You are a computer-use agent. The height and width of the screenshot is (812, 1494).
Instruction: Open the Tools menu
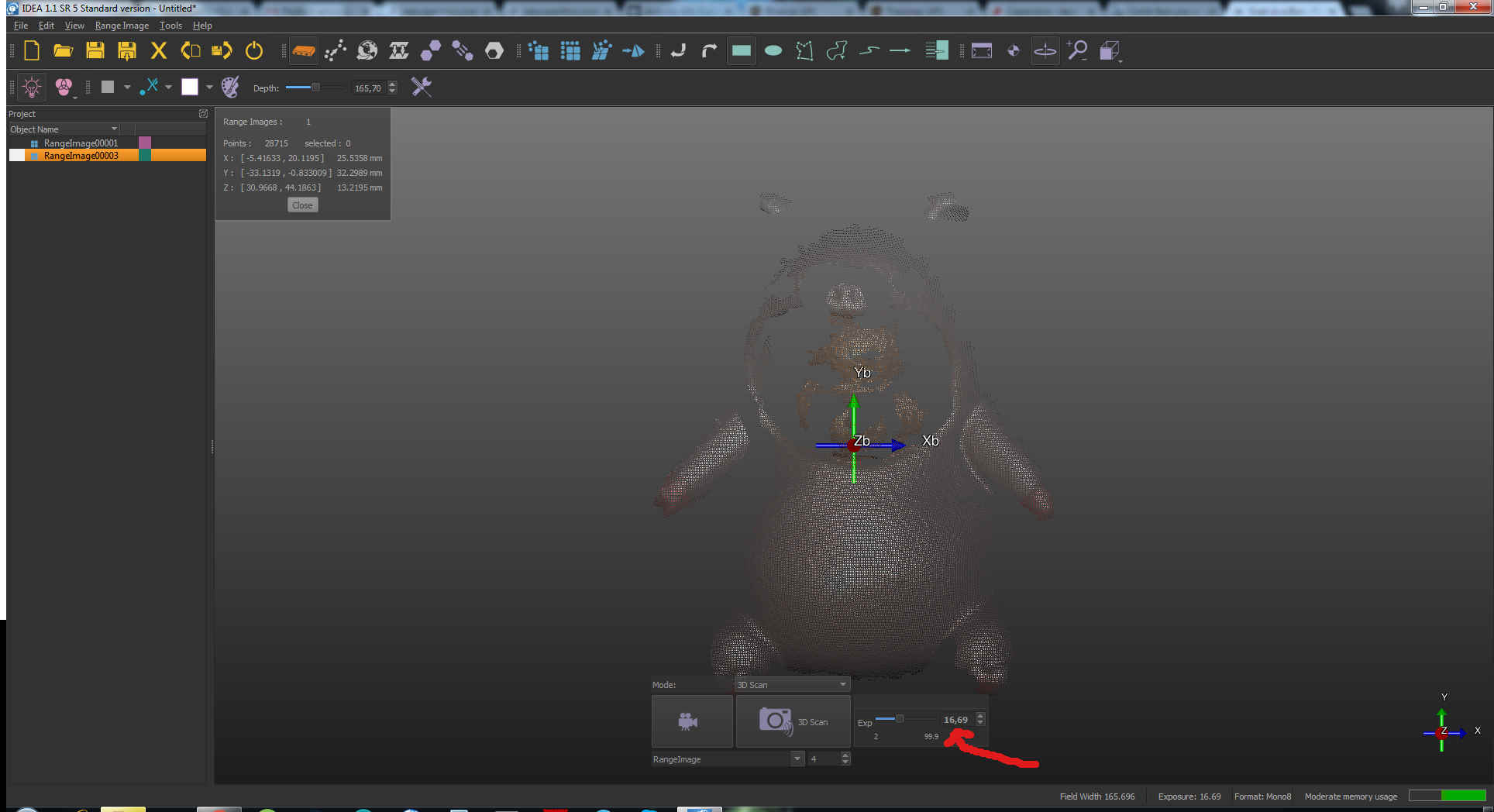click(x=170, y=26)
